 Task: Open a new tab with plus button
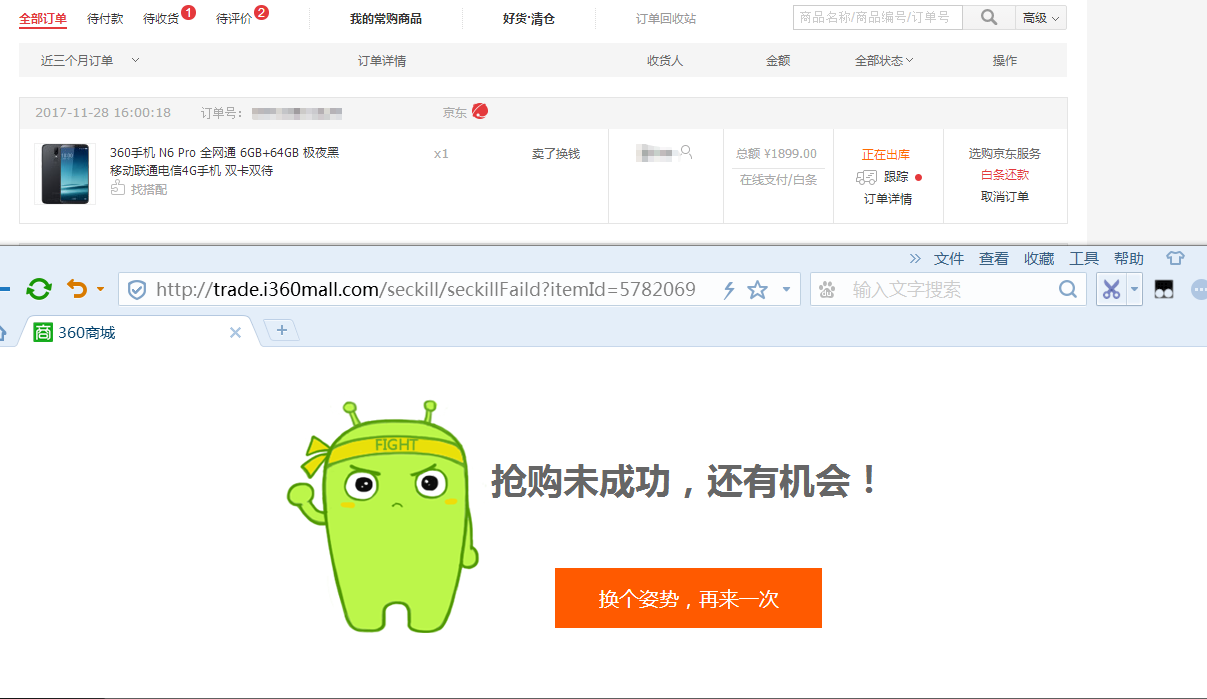click(282, 330)
